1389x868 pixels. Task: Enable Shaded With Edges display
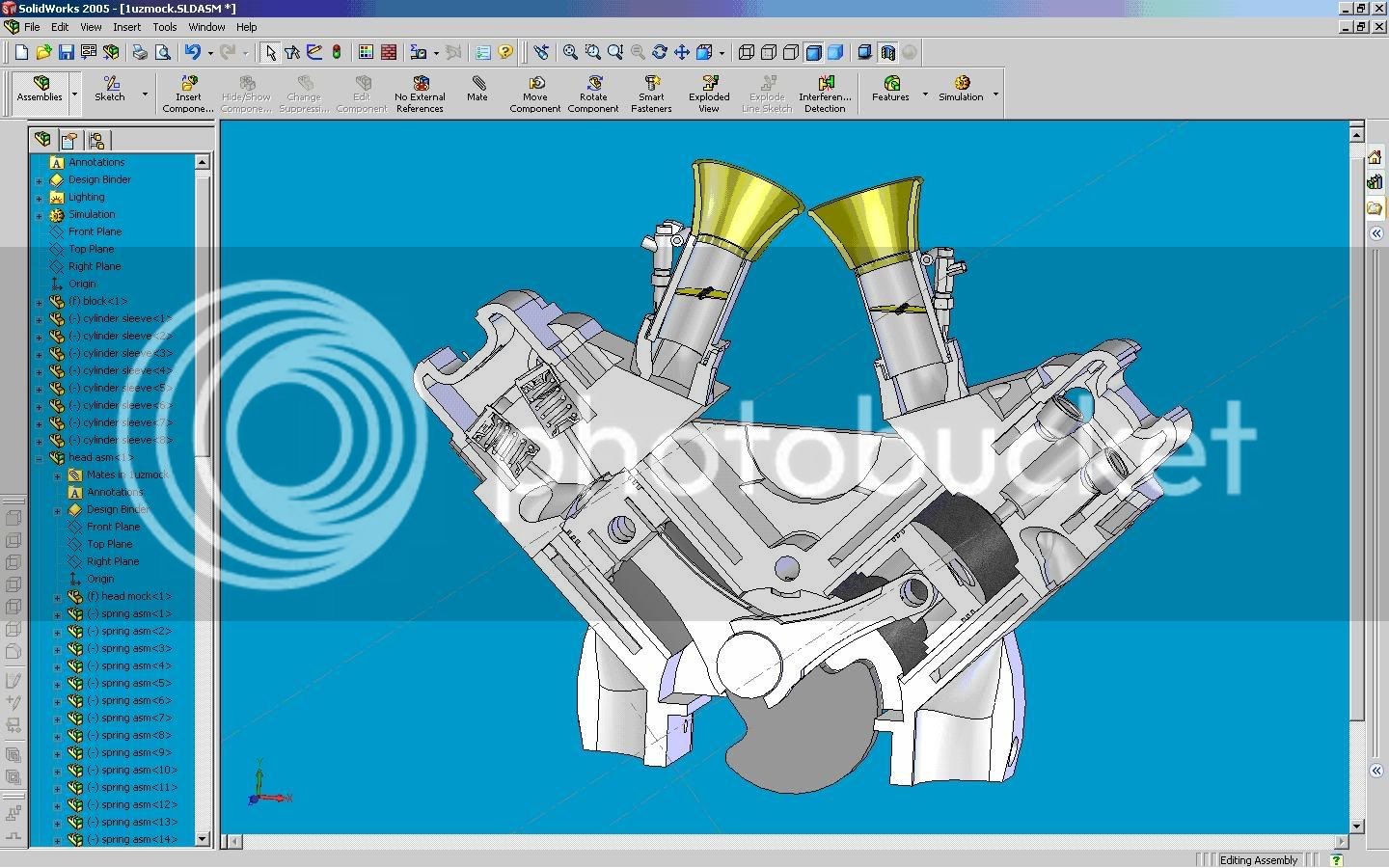coord(813,52)
